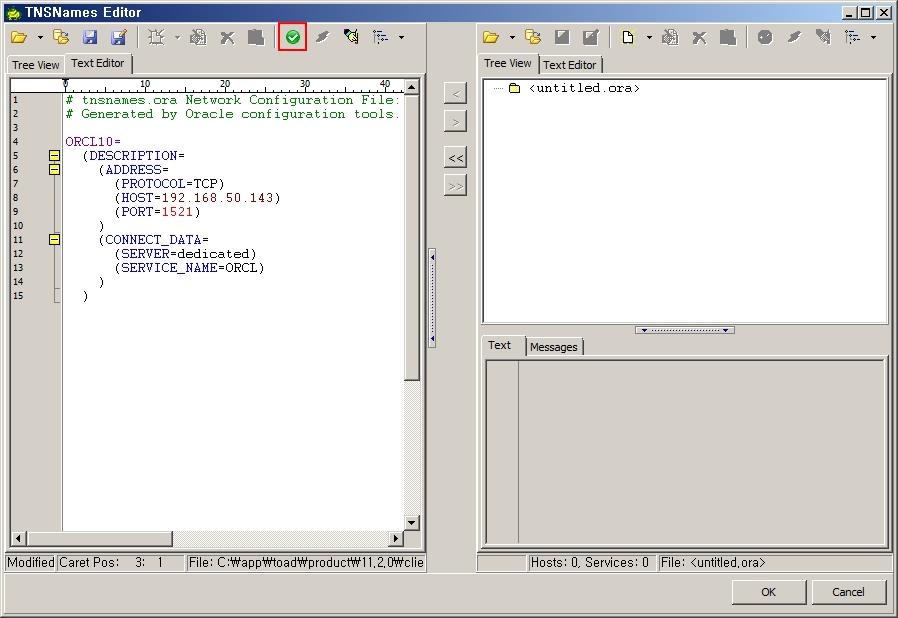Click the left editor's horizontal scrollbar thumb
The image size is (898, 618).
[x=98, y=539]
